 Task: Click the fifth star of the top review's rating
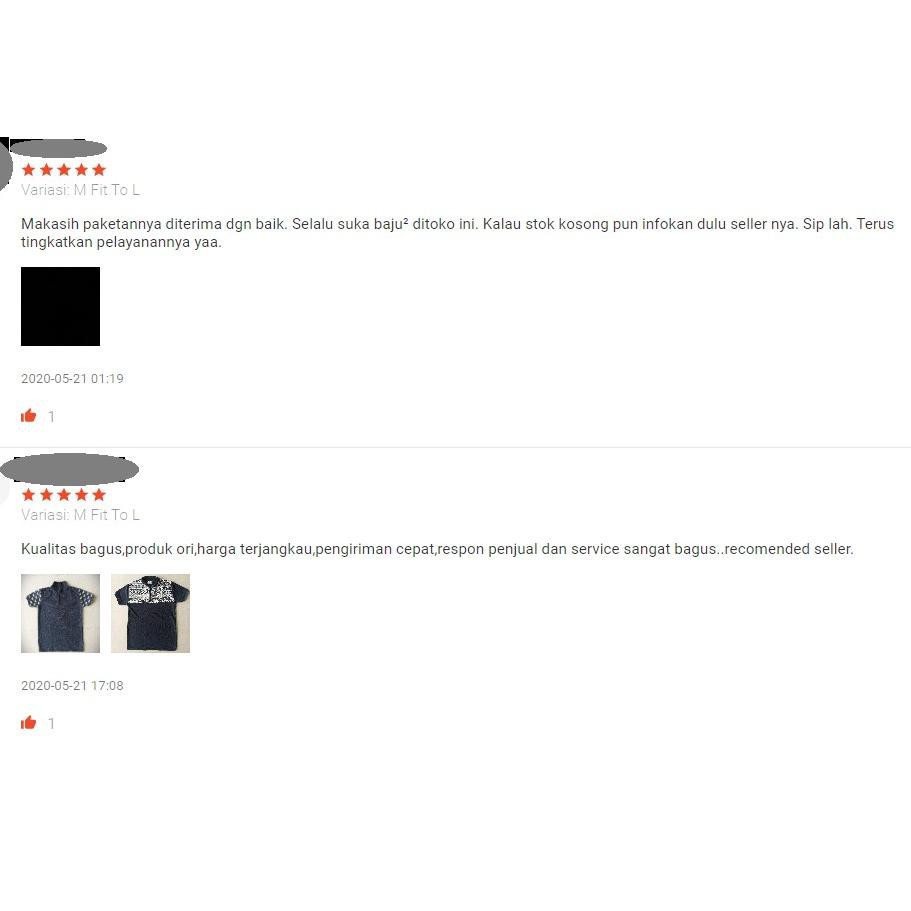pos(99,170)
